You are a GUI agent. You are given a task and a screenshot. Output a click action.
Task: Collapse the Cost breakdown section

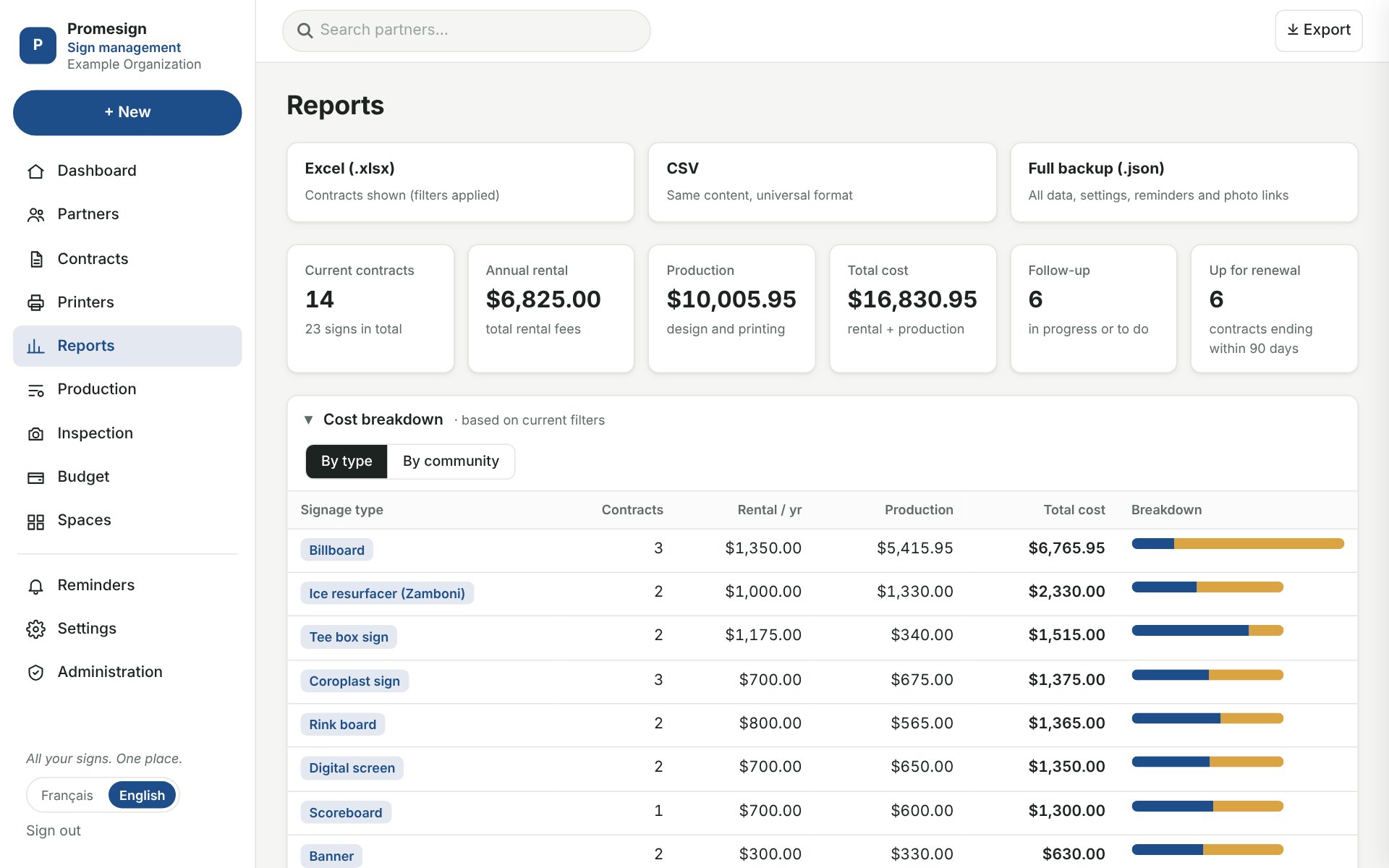point(308,420)
